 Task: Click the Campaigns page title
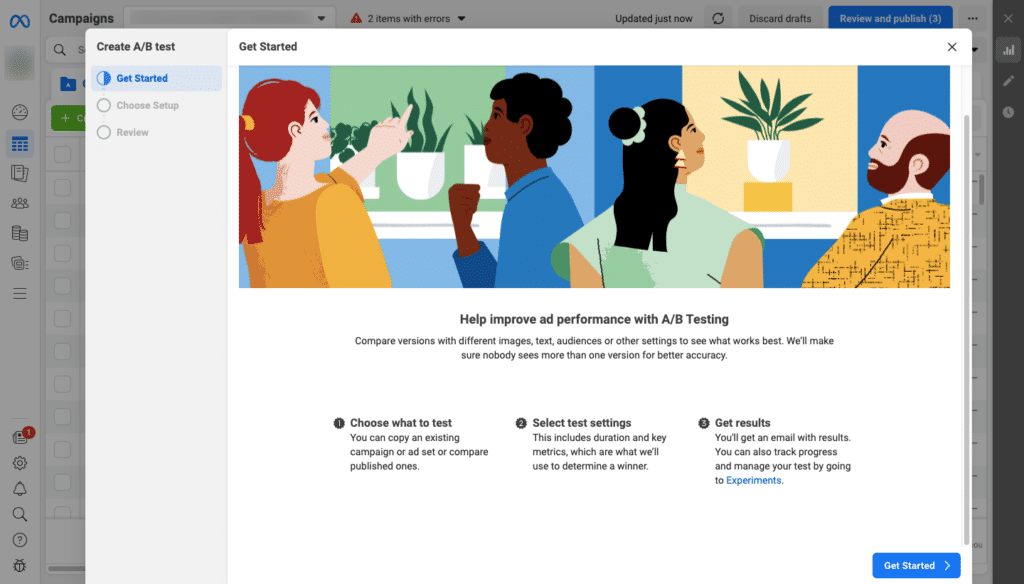click(82, 18)
